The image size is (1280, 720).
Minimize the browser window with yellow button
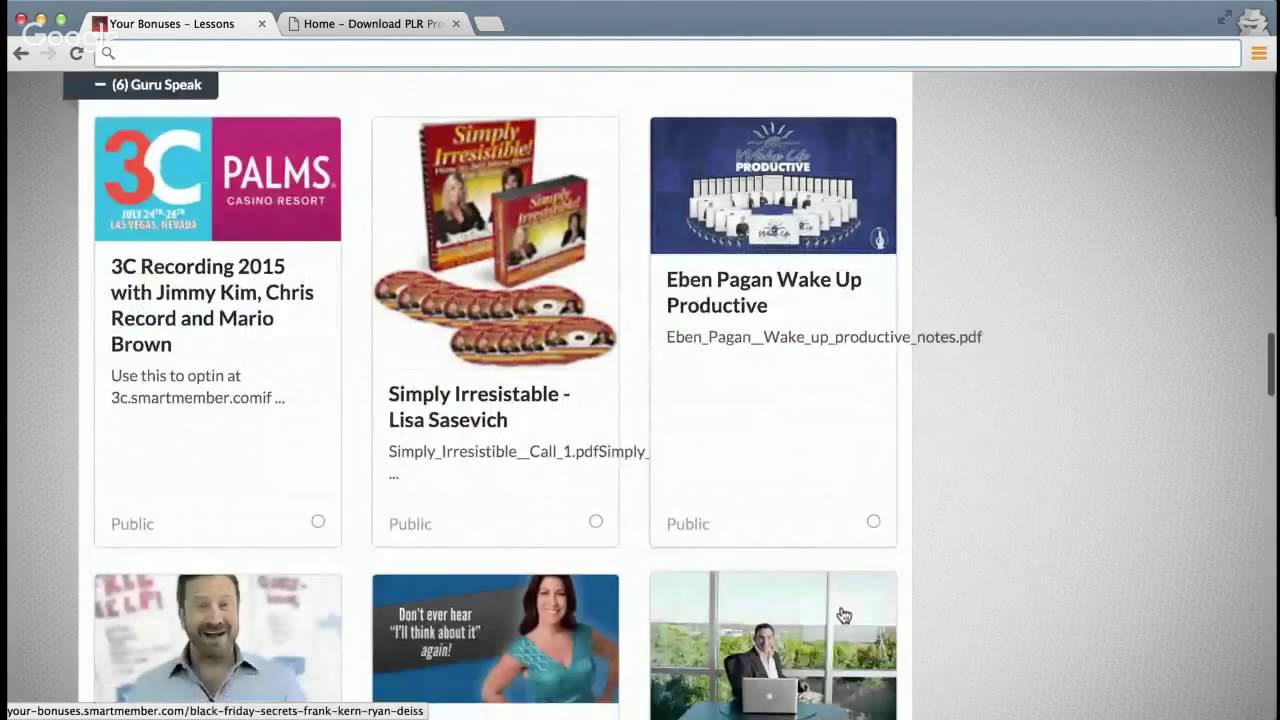click(41, 20)
